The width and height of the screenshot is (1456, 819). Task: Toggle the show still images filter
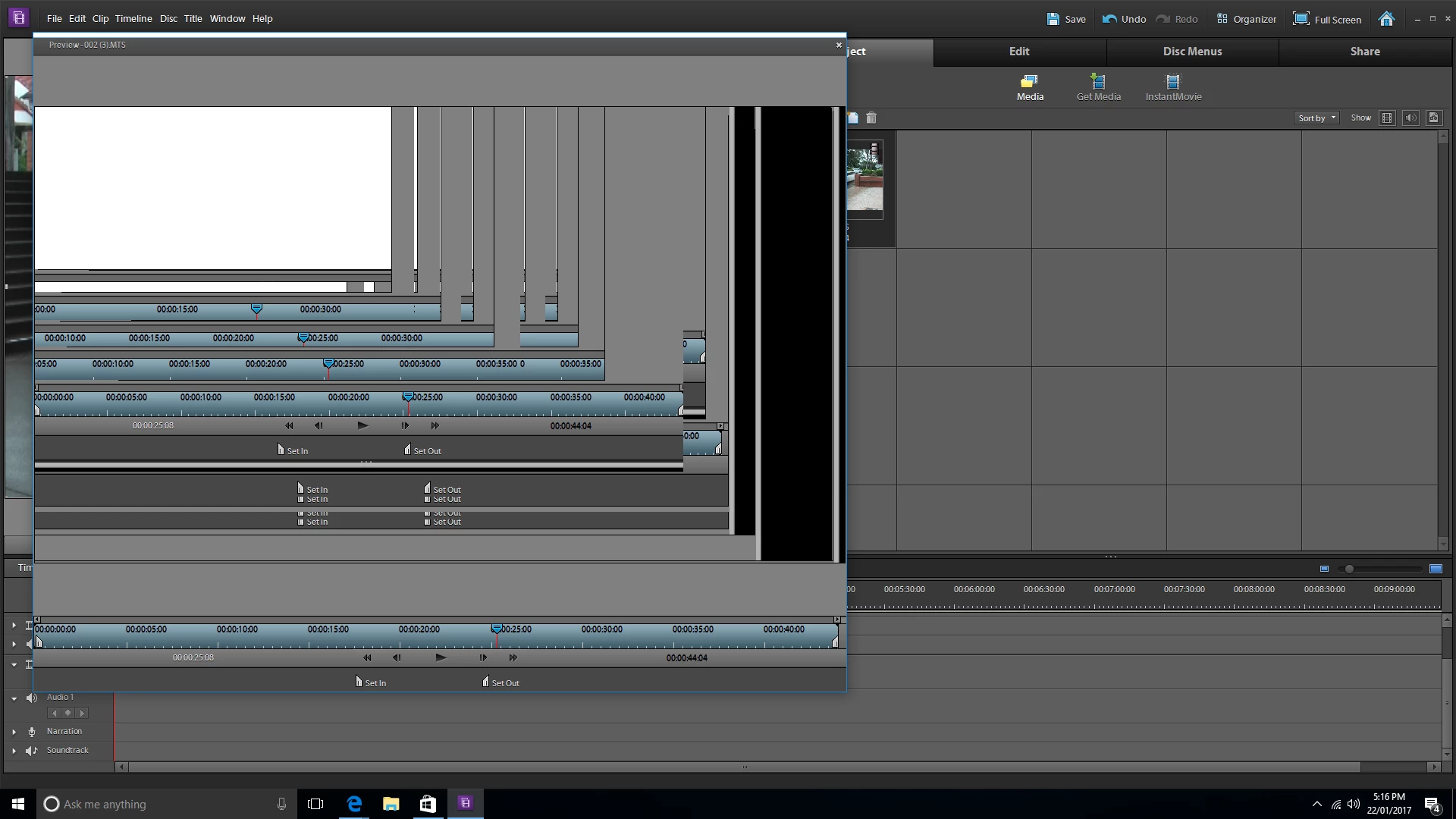coord(1433,118)
